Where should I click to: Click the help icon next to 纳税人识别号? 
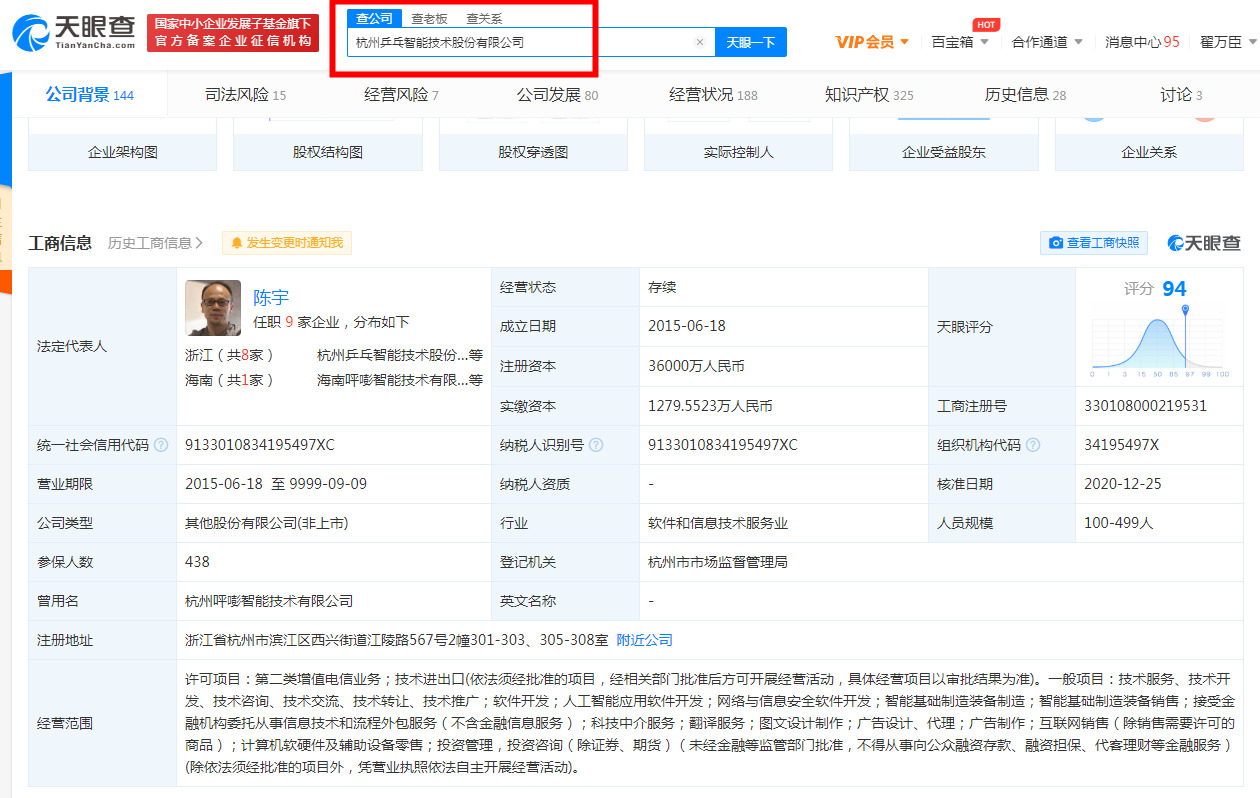pos(596,445)
